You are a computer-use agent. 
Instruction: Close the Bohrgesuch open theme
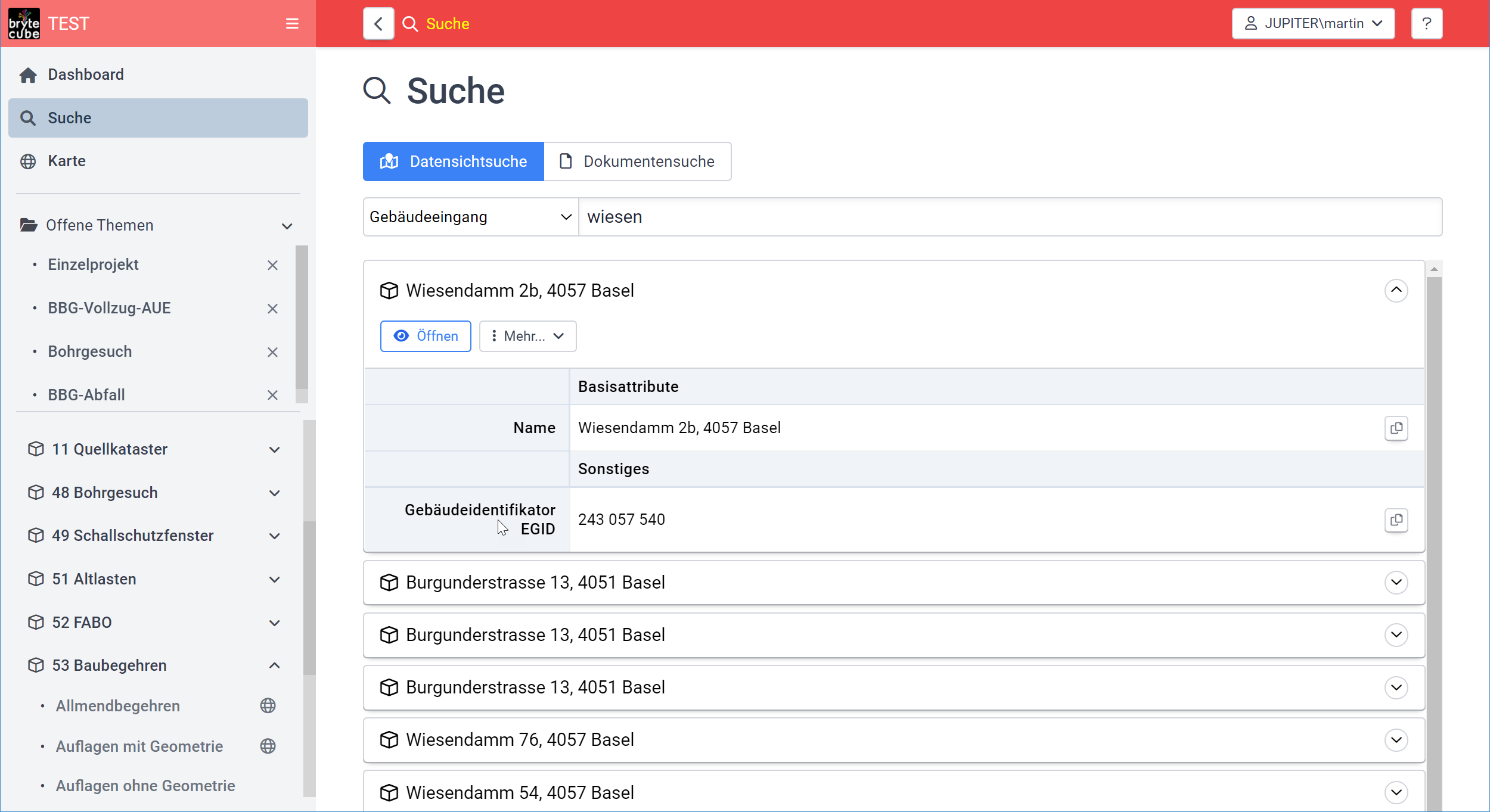272,352
